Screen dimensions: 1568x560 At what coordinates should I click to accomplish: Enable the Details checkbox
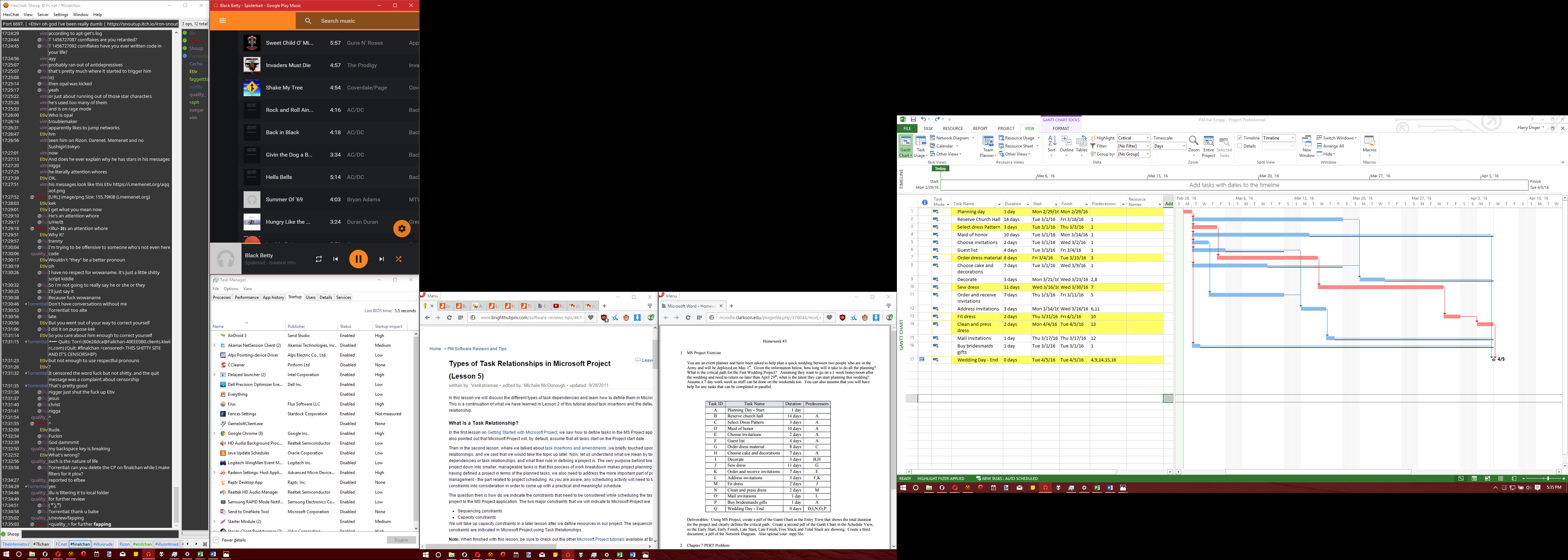[x=1240, y=146]
